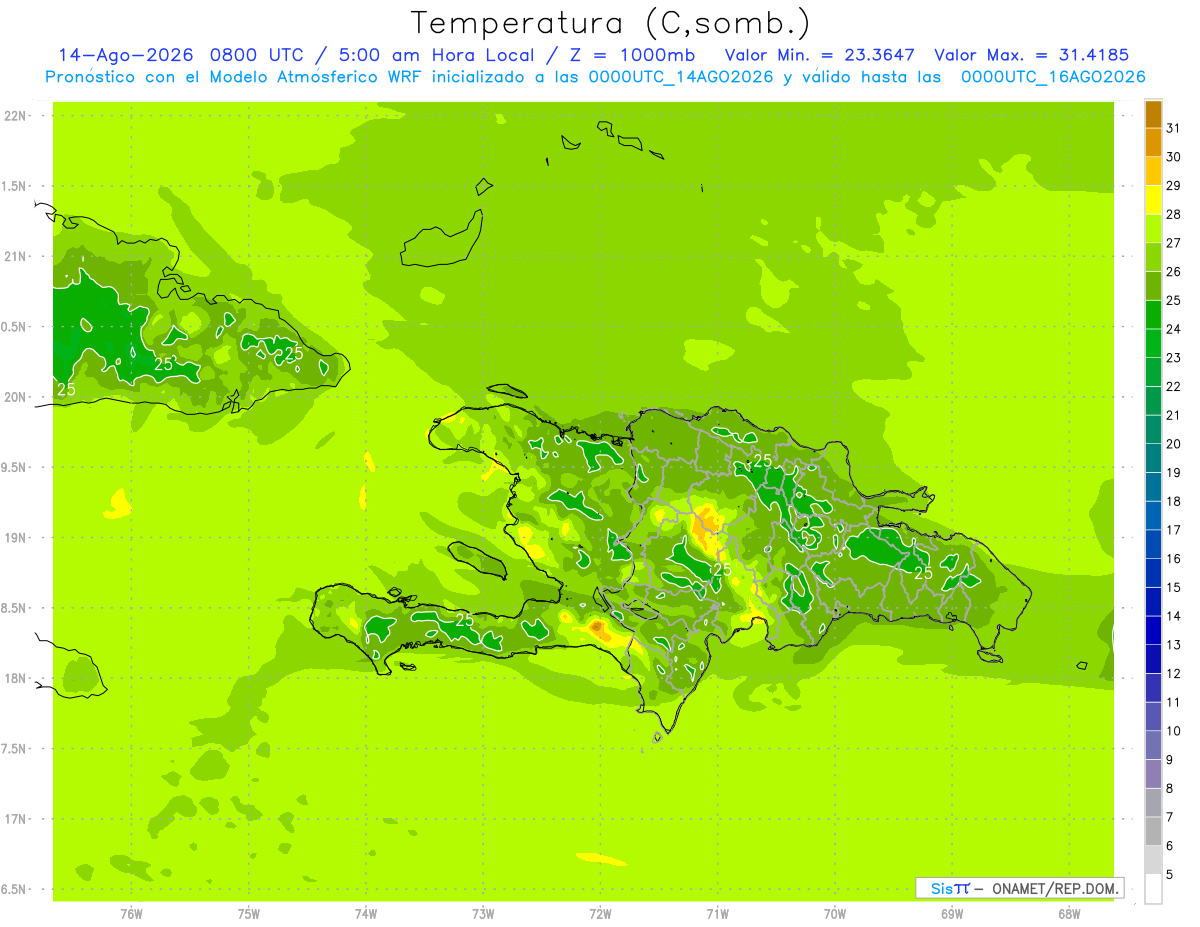1200x927 pixels.
Task: Click the yellow swatch between 28 and 29
Action: pyautogui.click(x=1153, y=200)
